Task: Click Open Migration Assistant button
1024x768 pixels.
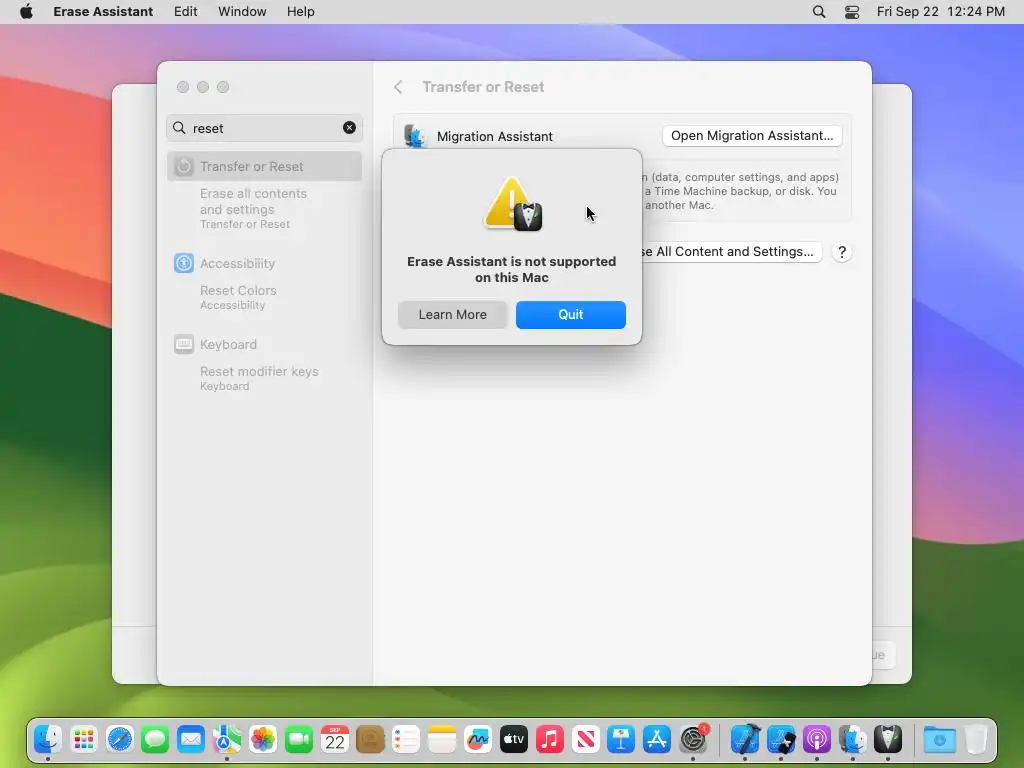Action: (x=752, y=136)
